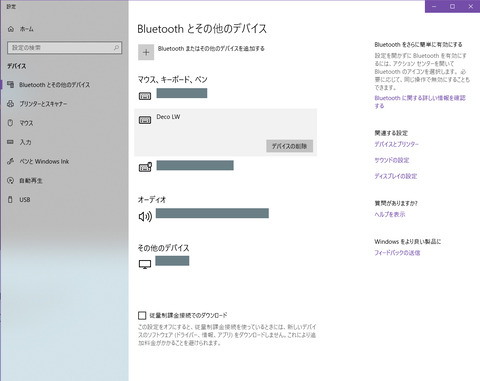Open フィードバックの送信 link
The height and width of the screenshot is (381, 480).
(397, 253)
